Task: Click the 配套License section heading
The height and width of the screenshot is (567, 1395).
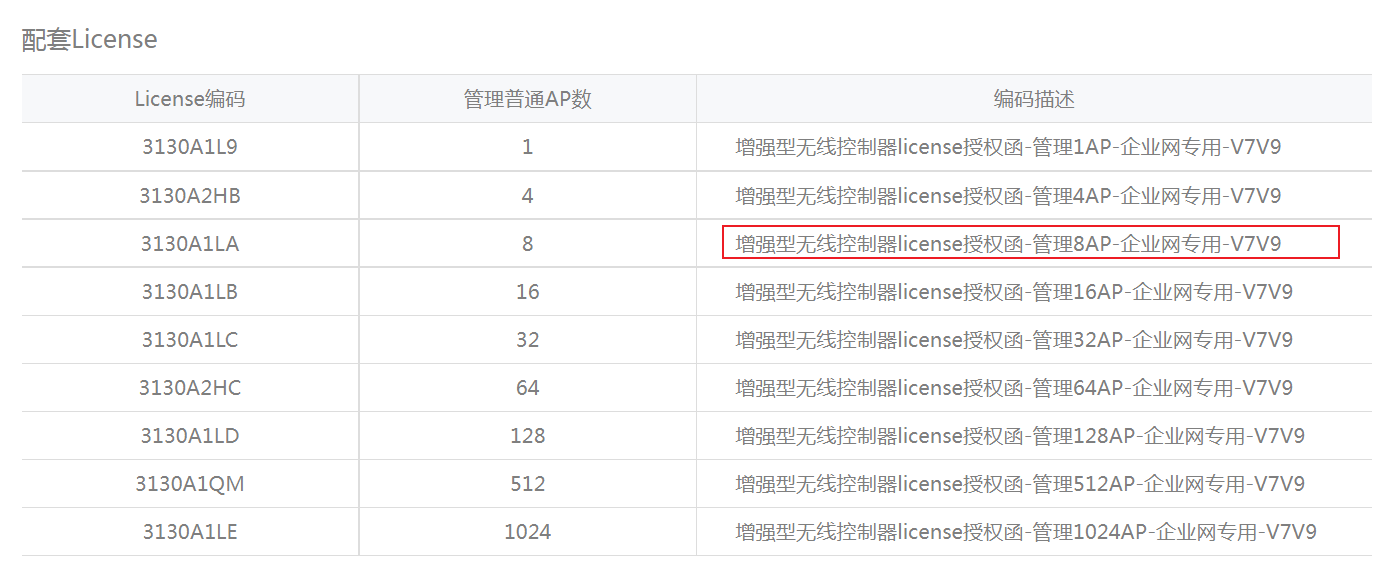Action: [x=90, y=40]
